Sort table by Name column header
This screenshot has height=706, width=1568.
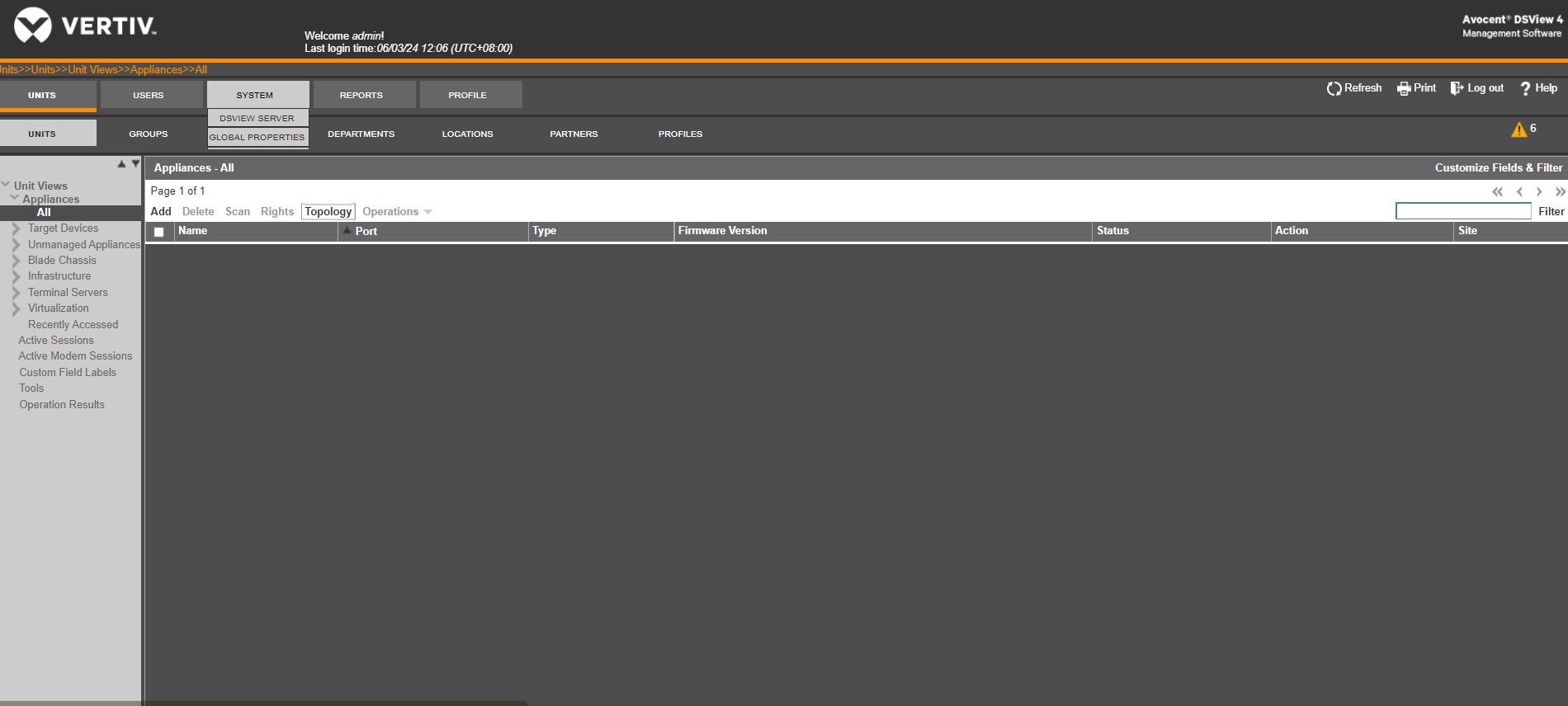(x=193, y=231)
